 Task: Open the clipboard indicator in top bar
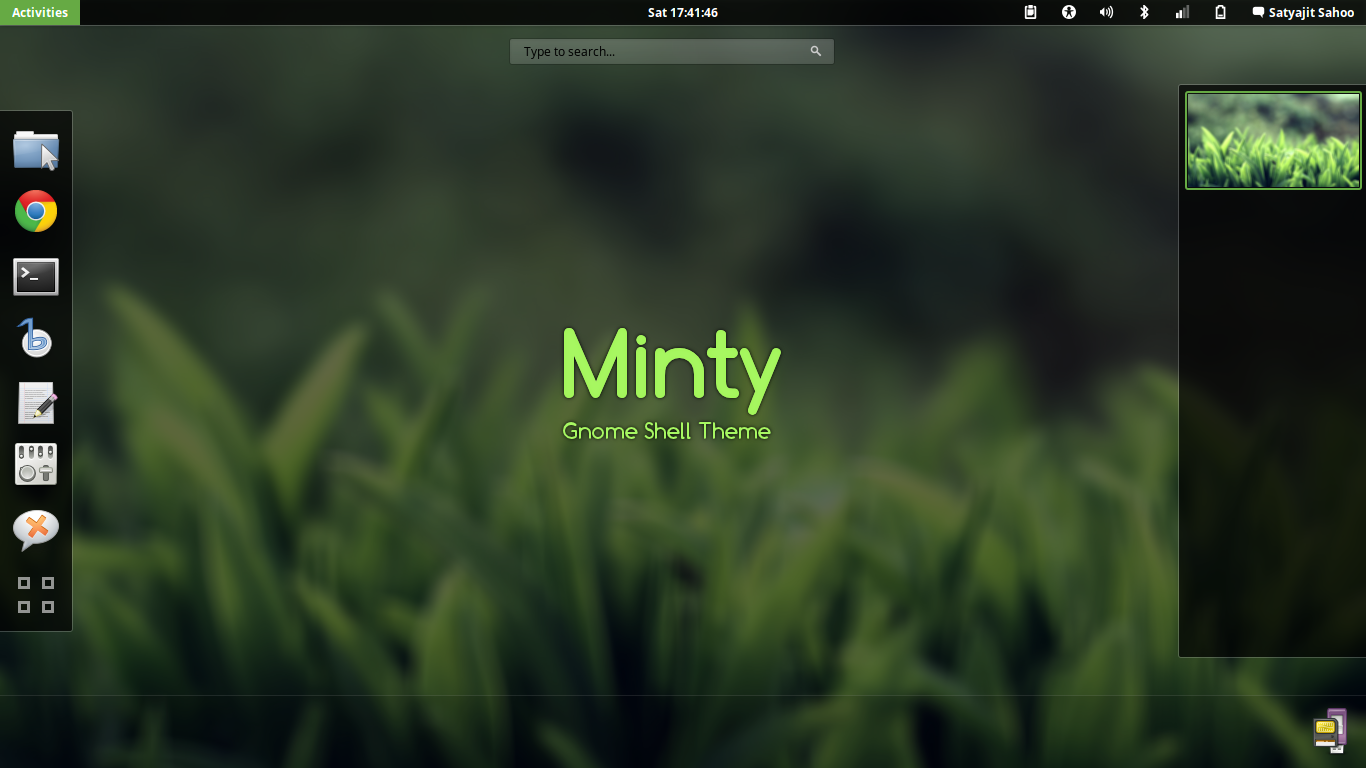1031,12
